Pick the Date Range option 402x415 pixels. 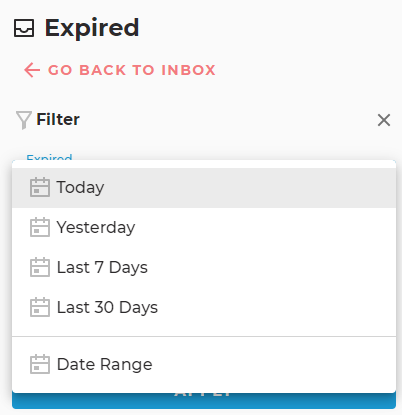point(204,364)
